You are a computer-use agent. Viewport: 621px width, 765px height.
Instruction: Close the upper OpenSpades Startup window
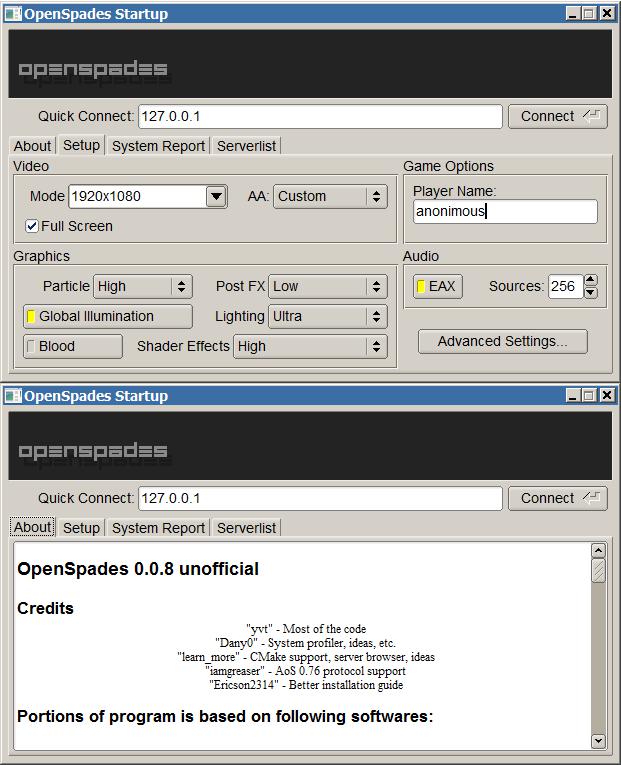(606, 14)
